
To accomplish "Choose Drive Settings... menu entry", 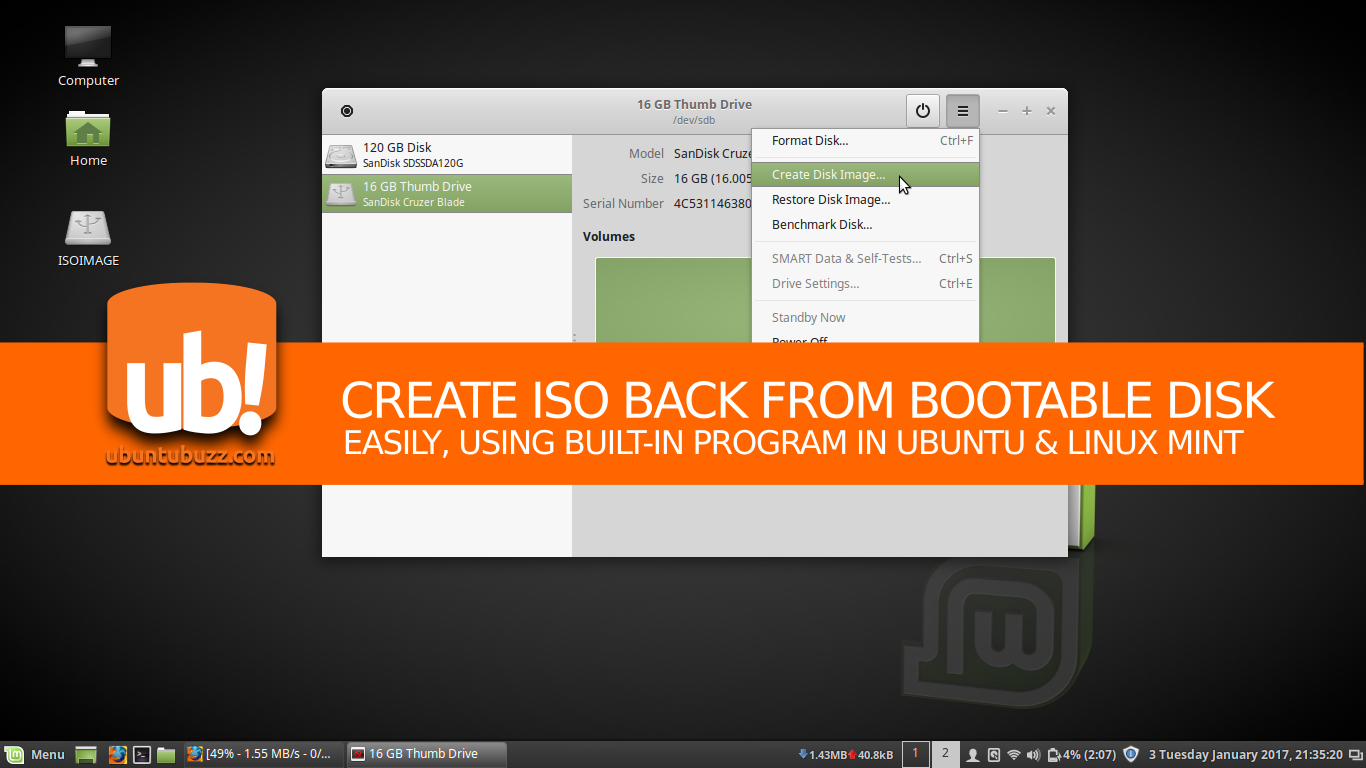I will pos(865,284).
